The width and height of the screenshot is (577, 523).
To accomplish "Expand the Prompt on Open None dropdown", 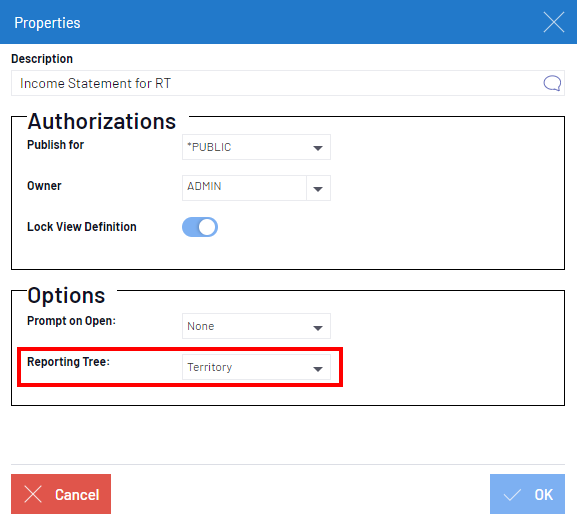I will coord(256,326).
